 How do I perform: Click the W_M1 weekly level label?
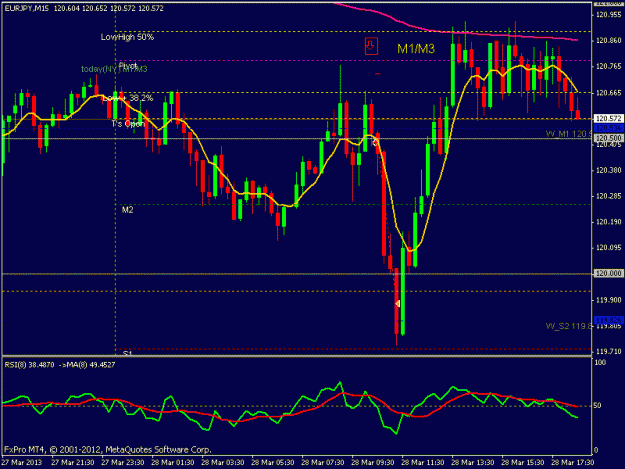[x=568, y=134]
